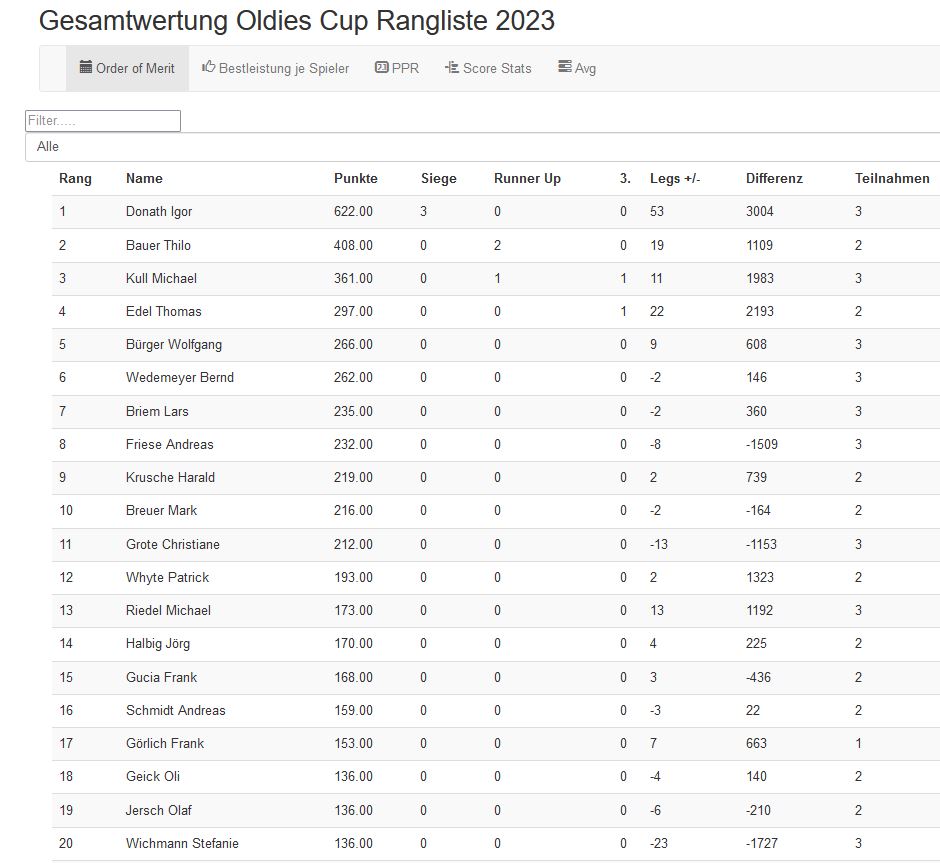Click the Differenz column header
940x863 pixels.
774,179
